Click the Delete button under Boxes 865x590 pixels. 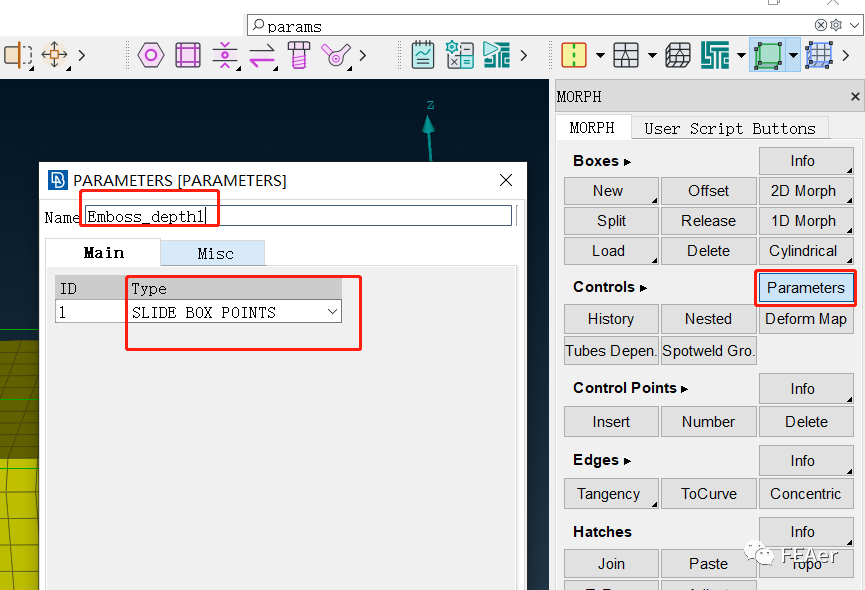click(708, 251)
